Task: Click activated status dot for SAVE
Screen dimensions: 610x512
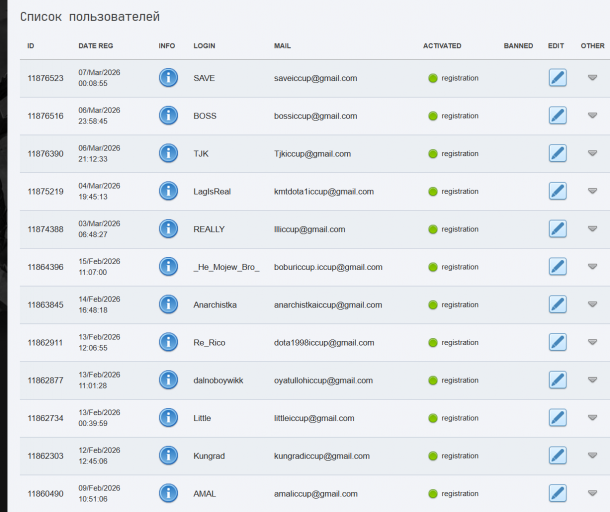Action: [433, 78]
